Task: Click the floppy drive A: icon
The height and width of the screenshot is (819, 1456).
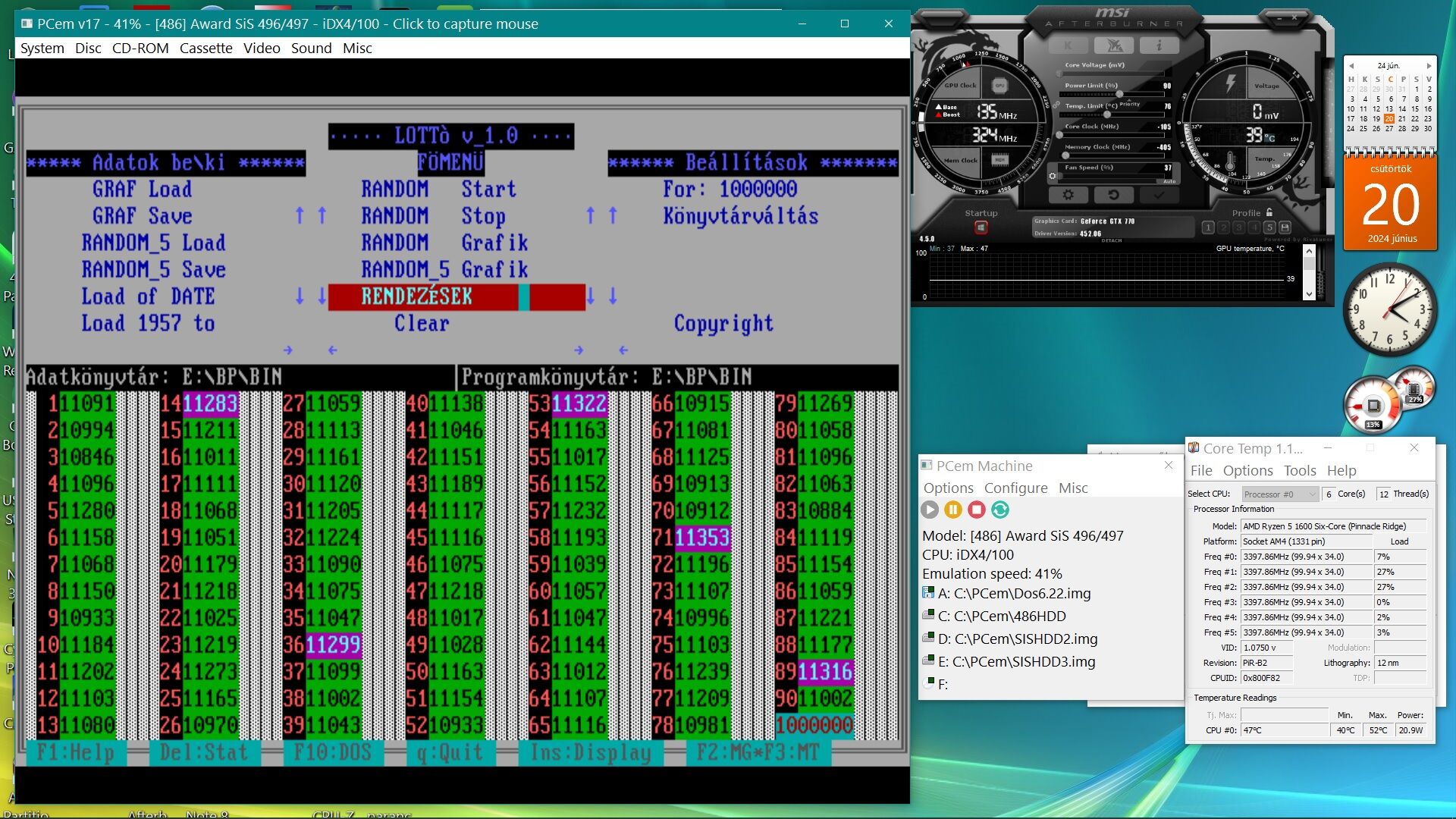Action: tap(927, 593)
